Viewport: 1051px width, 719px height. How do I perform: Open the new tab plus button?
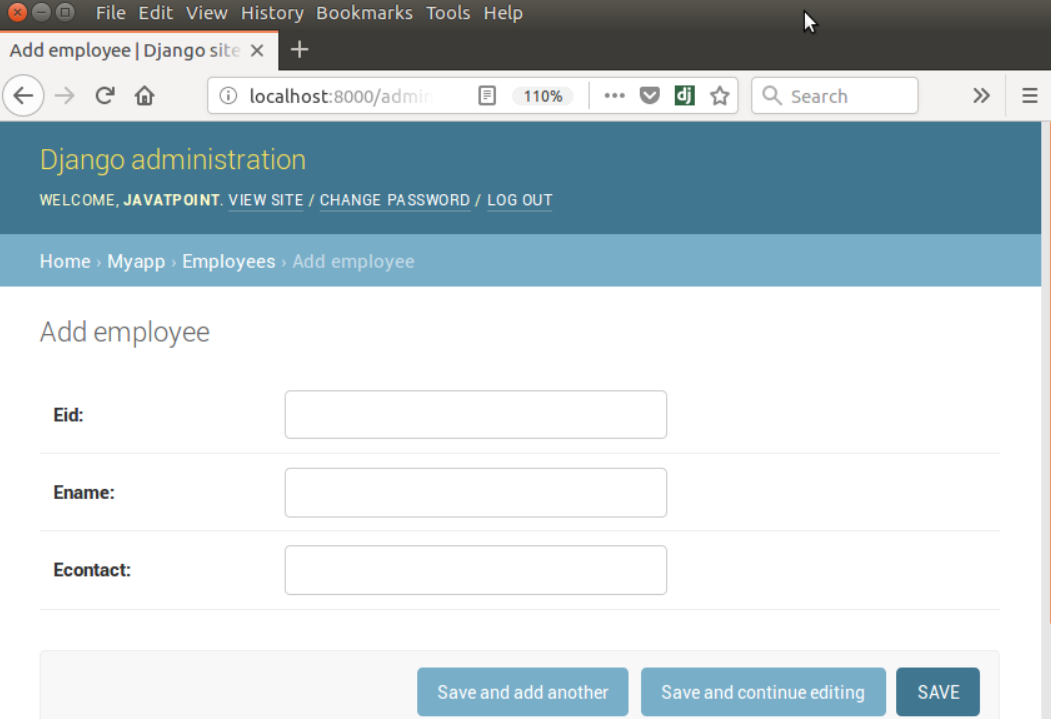pos(300,50)
